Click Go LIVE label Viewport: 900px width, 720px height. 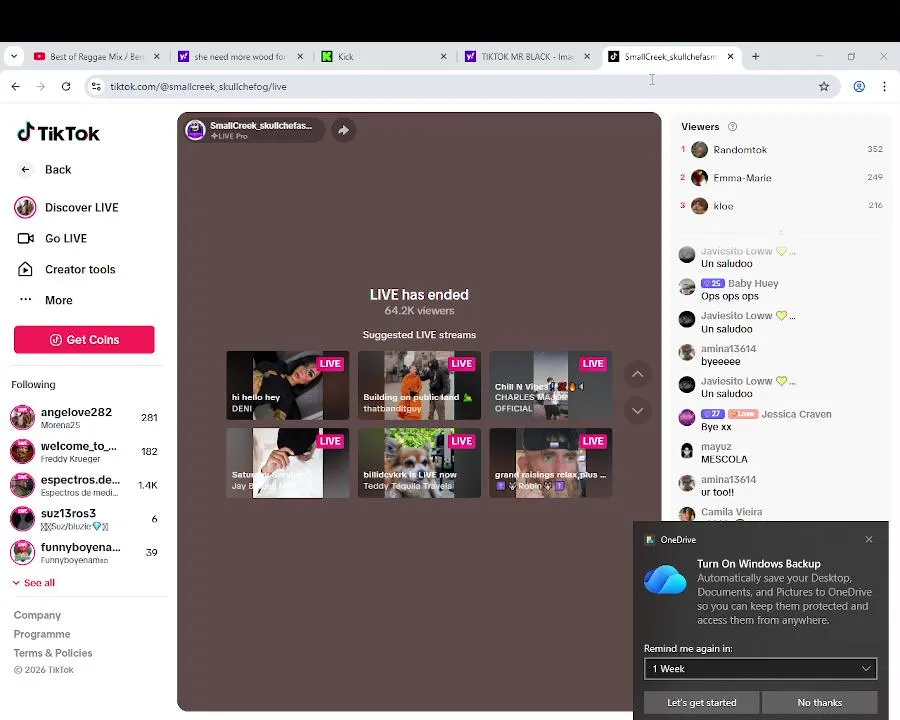point(66,238)
